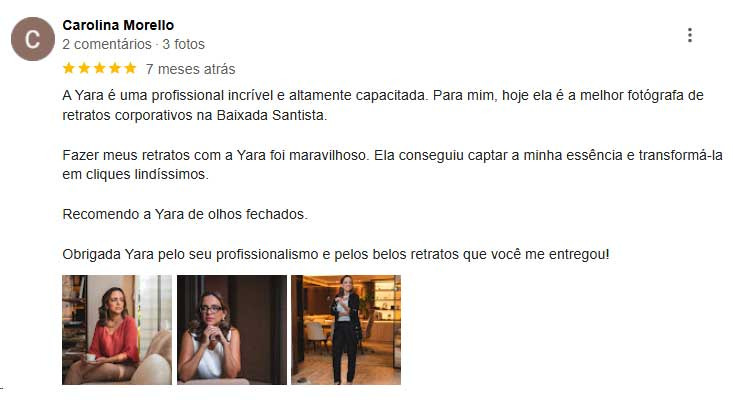This screenshot has height=410, width=733.
Task: Click the "7 meses atrás" timestamp
Action: pyautogui.click(x=190, y=69)
